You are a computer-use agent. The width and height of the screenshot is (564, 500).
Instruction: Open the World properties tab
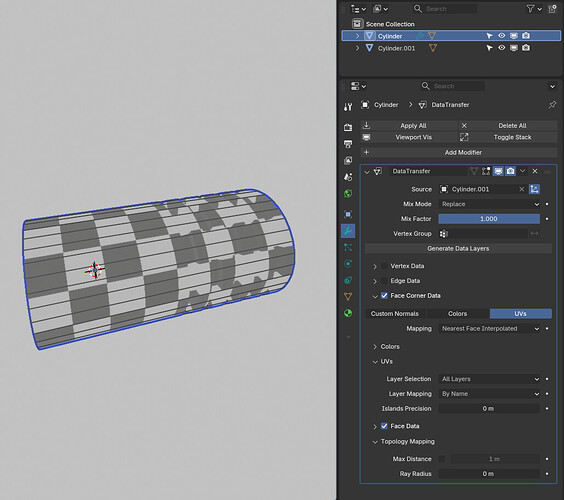[x=348, y=194]
